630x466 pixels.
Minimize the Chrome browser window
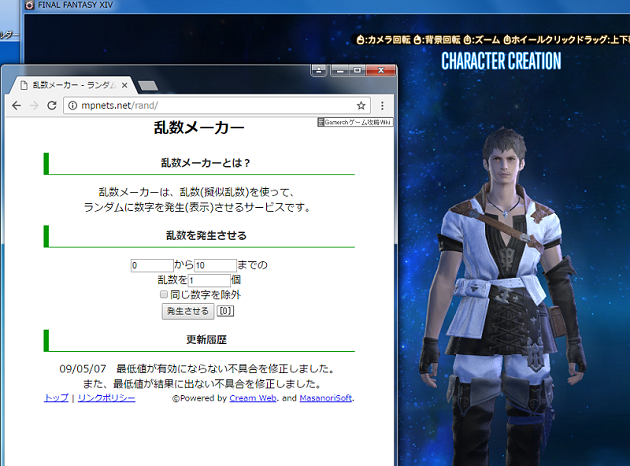click(x=340, y=71)
